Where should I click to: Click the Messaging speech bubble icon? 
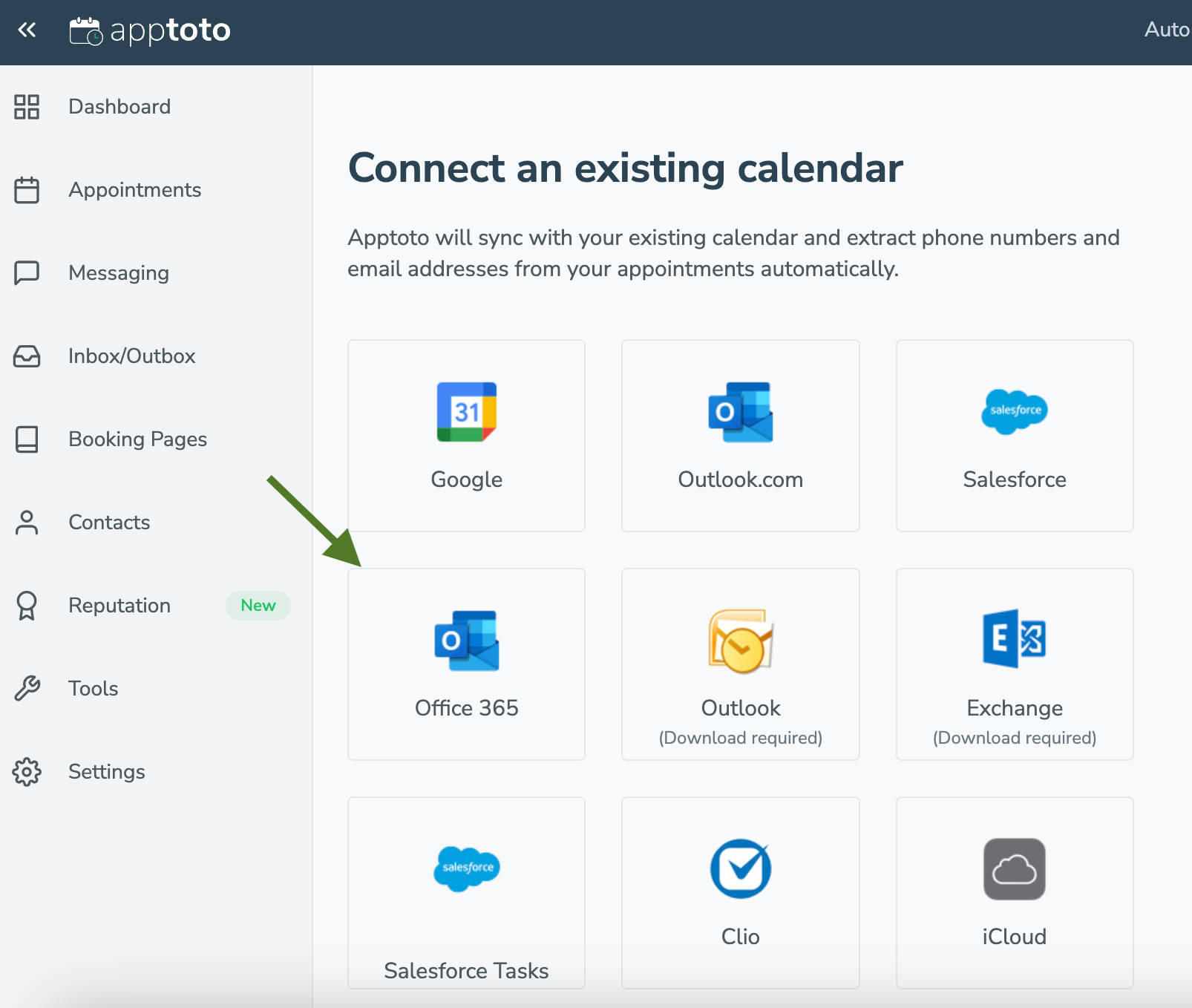27,273
